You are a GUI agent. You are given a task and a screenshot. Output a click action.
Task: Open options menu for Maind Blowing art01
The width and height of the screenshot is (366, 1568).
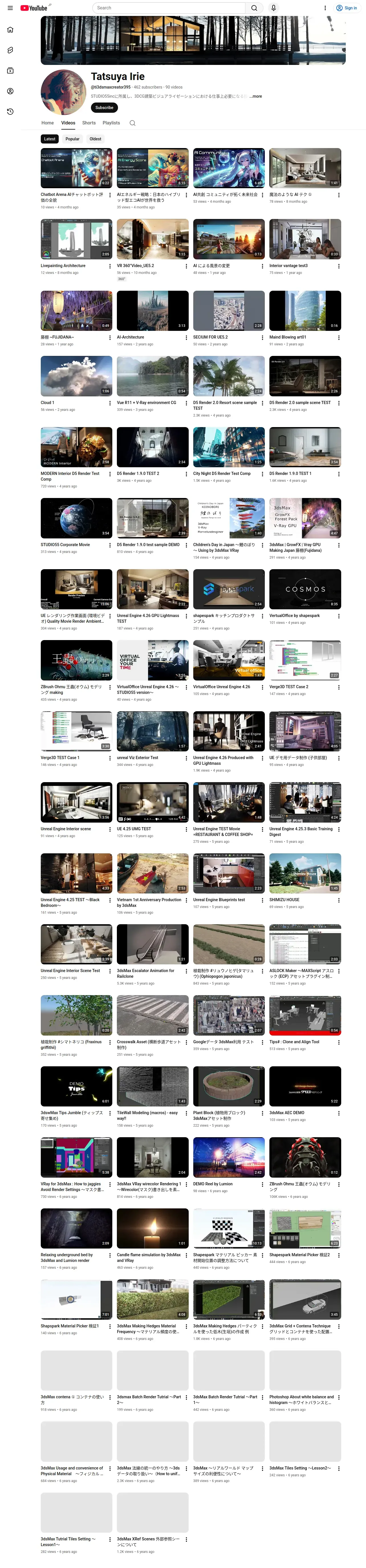(339, 337)
